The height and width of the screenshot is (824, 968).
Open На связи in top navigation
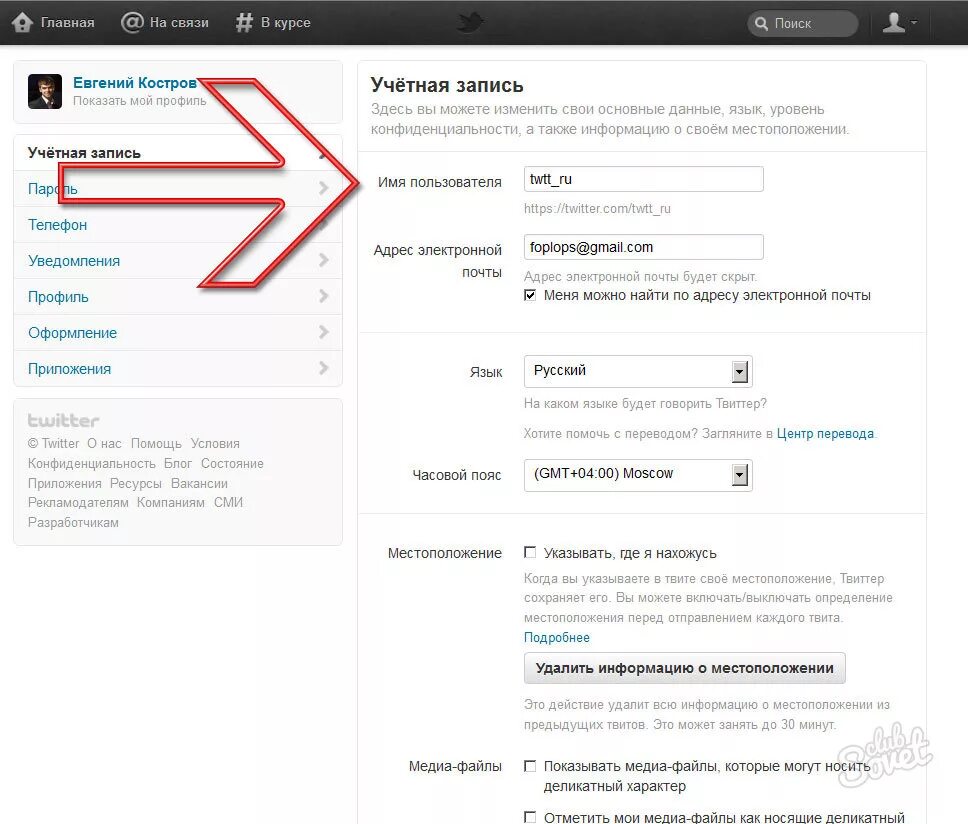179,23
